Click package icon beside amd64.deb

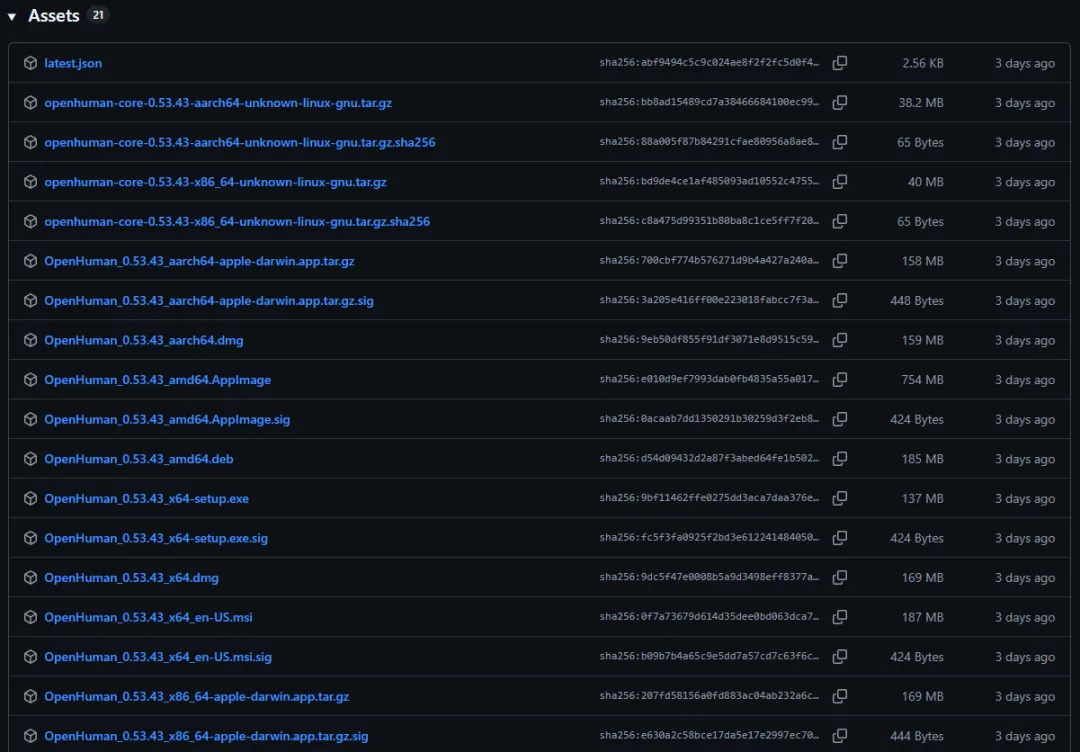(30, 459)
